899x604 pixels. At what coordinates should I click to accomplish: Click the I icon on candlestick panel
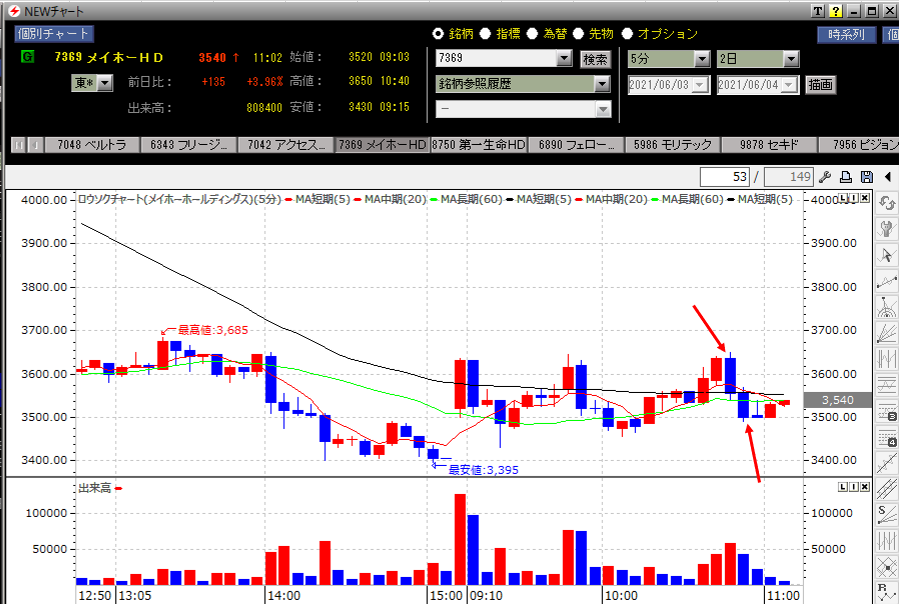click(854, 198)
